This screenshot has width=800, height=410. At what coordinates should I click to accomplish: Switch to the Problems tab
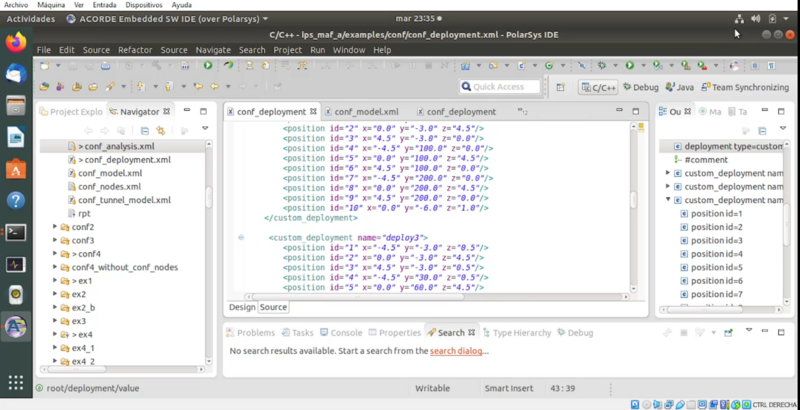pos(251,332)
